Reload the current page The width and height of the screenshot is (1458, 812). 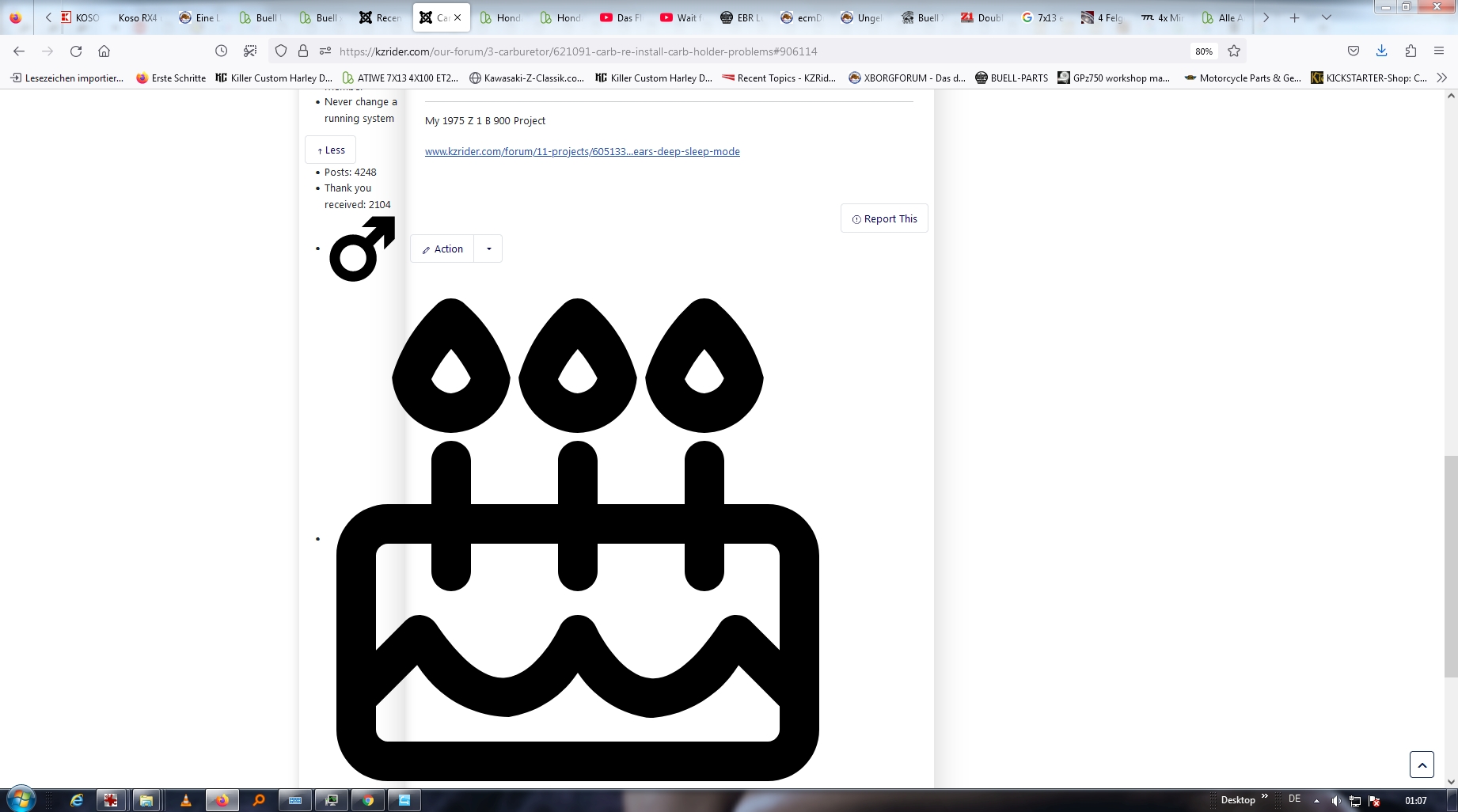tap(76, 51)
